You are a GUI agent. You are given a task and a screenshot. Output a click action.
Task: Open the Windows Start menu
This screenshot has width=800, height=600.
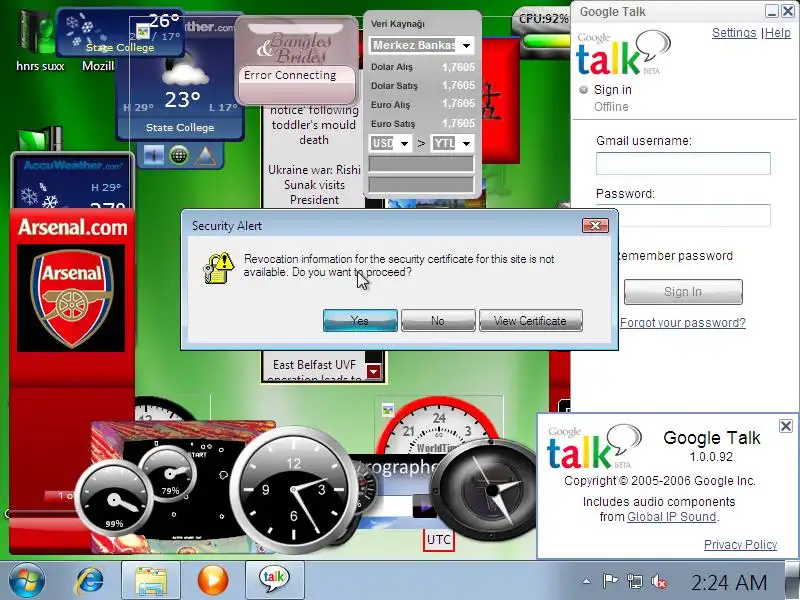(x=27, y=580)
